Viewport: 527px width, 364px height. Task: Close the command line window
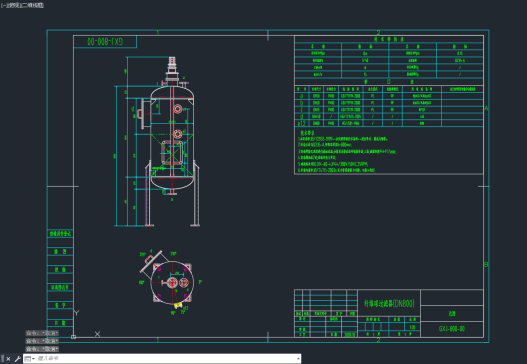coord(8,359)
